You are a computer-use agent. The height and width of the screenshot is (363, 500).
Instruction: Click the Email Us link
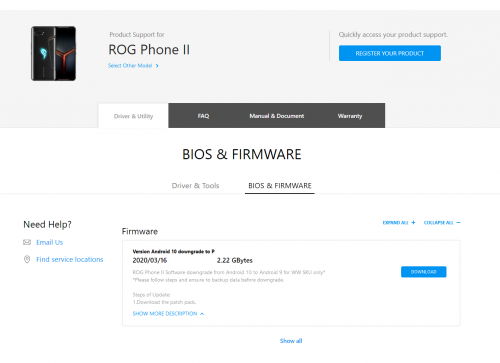pyautogui.click(x=50, y=242)
